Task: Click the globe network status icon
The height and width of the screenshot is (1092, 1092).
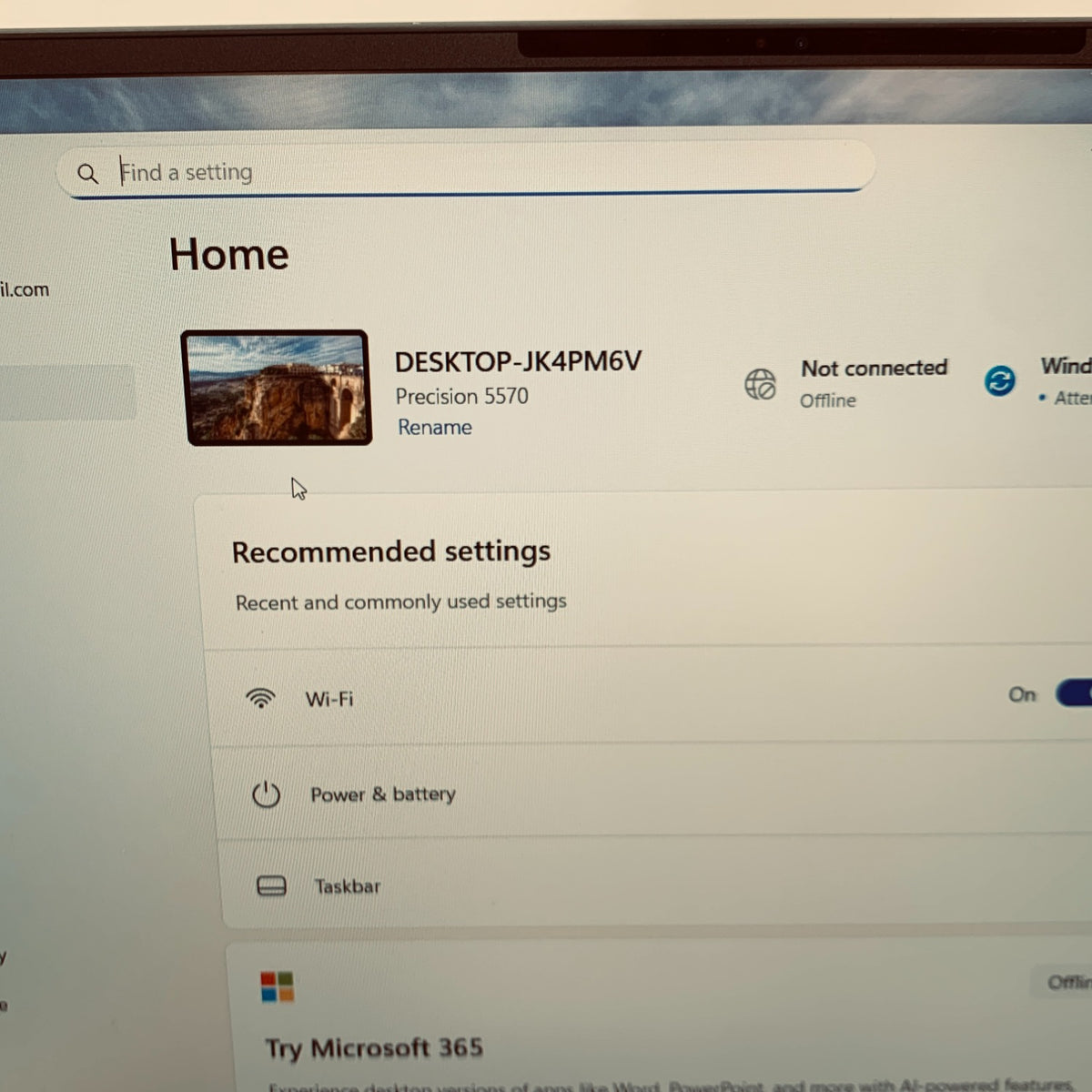Action: pos(760,384)
